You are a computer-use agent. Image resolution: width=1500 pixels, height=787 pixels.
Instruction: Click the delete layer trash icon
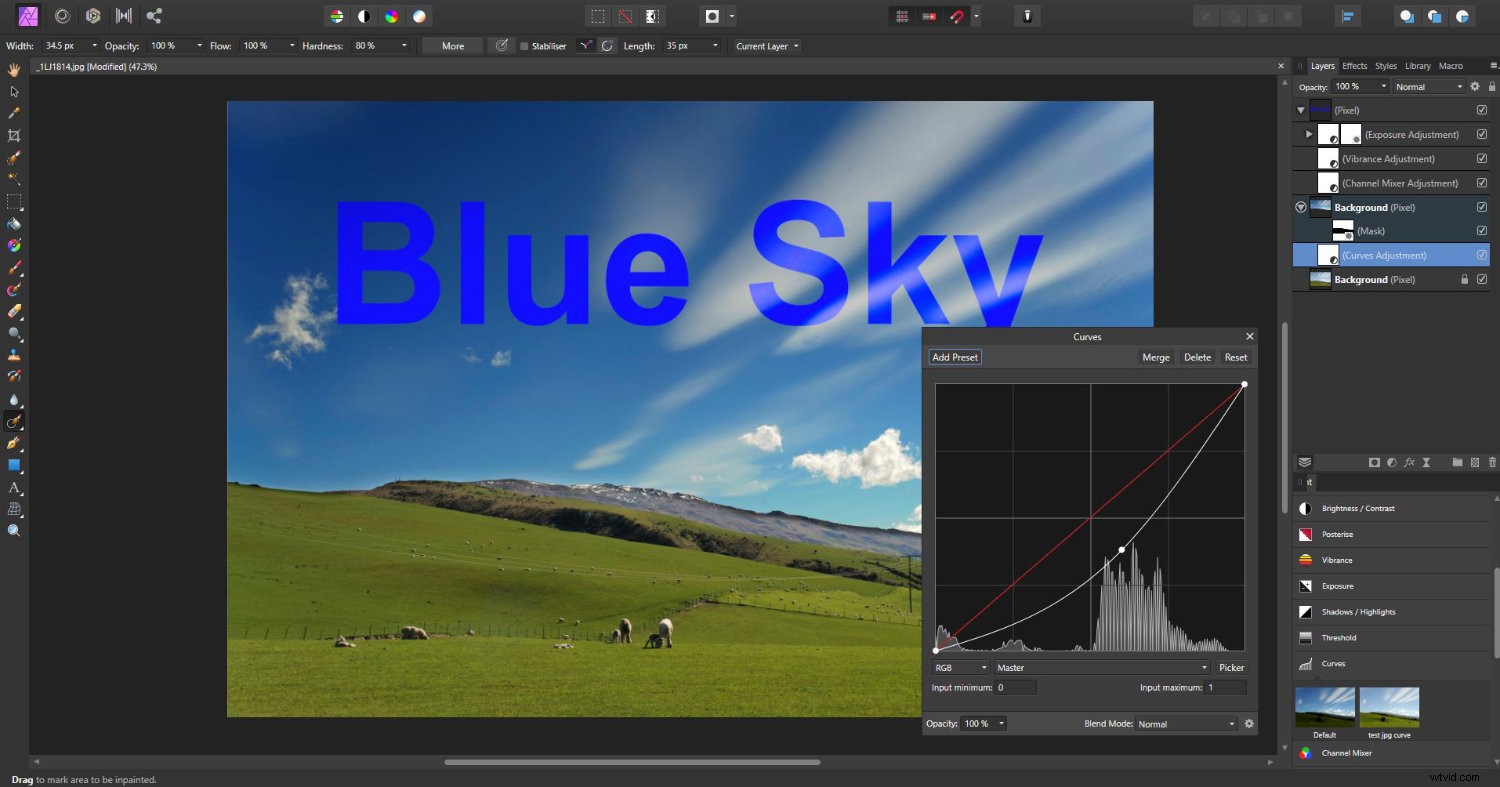(x=1491, y=462)
